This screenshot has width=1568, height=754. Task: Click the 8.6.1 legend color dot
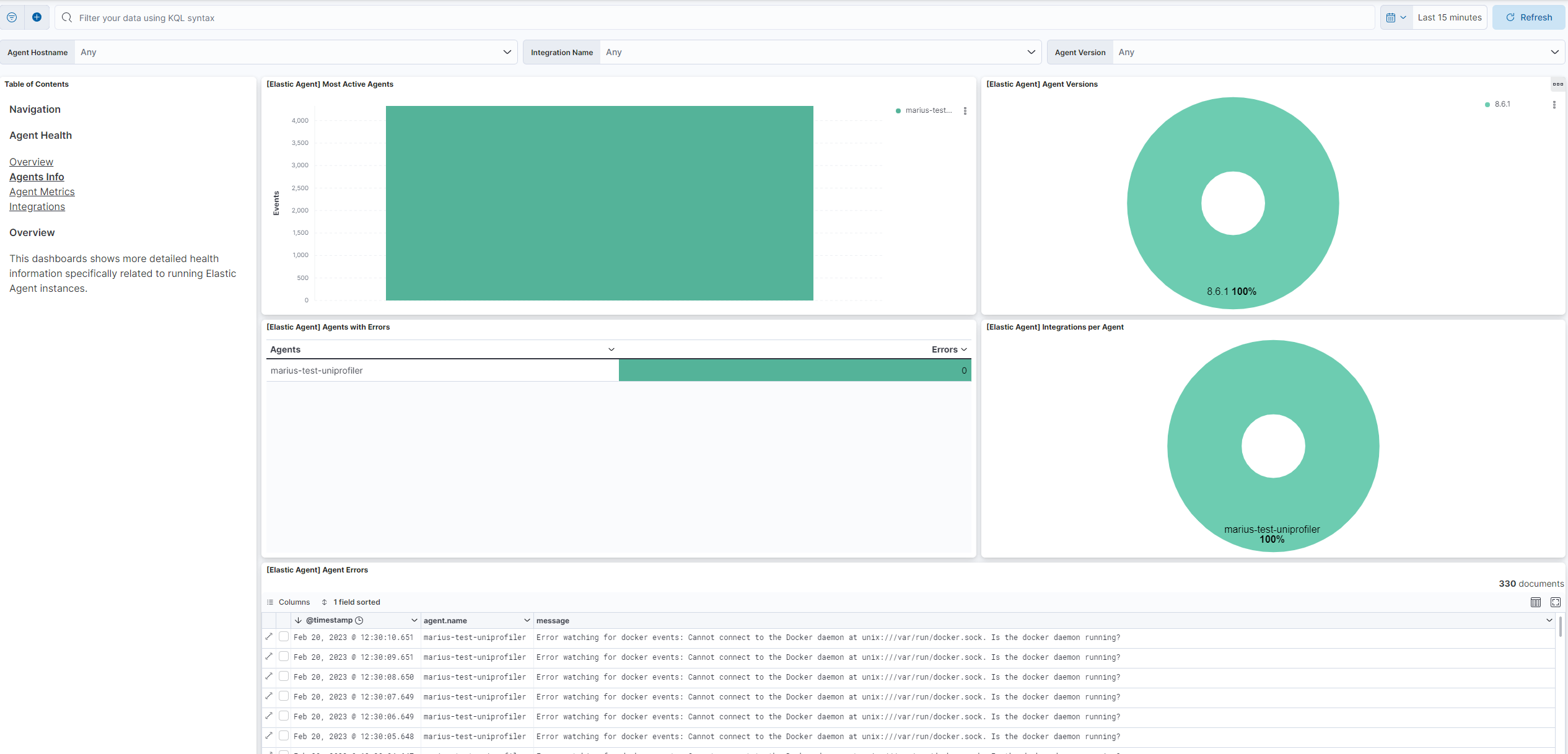1487,105
